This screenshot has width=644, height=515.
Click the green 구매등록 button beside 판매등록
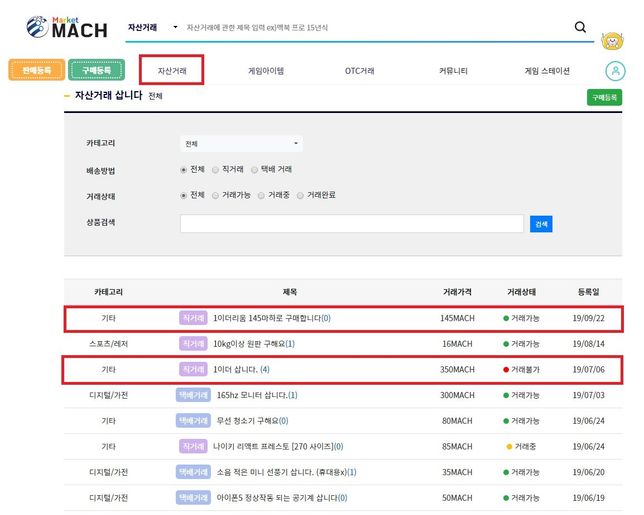(x=97, y=70)
